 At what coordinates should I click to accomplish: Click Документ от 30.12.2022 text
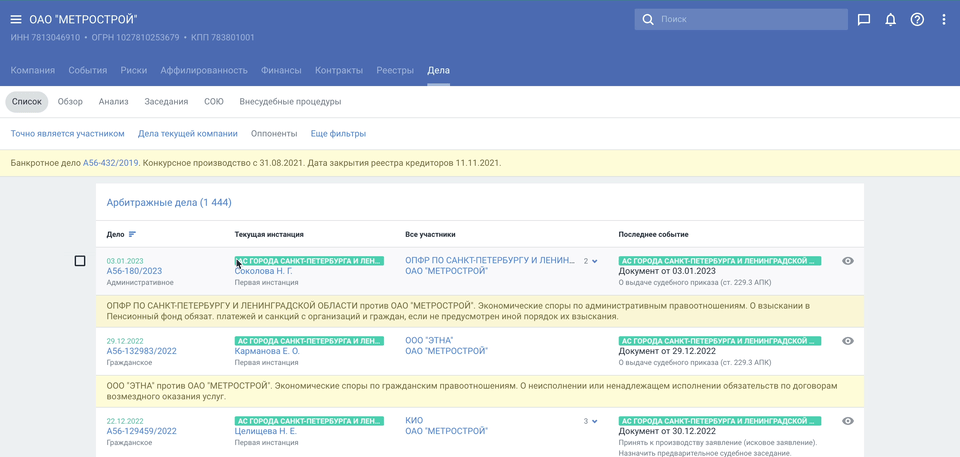667,431
